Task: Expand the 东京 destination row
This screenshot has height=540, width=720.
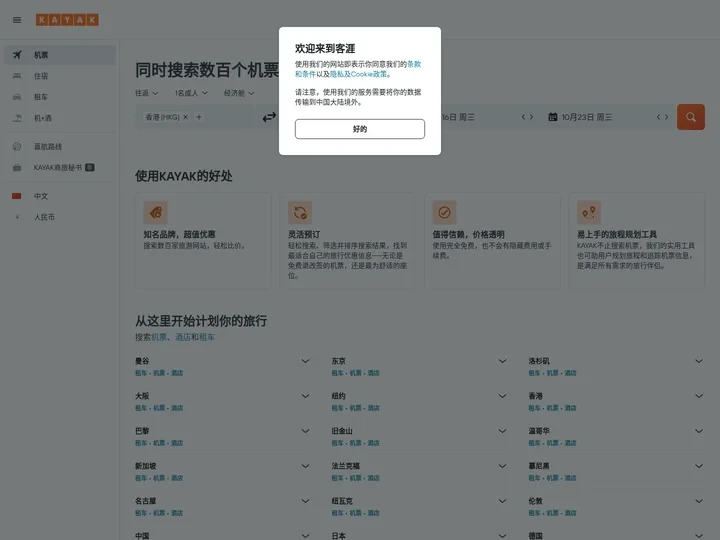Action: 502,361
